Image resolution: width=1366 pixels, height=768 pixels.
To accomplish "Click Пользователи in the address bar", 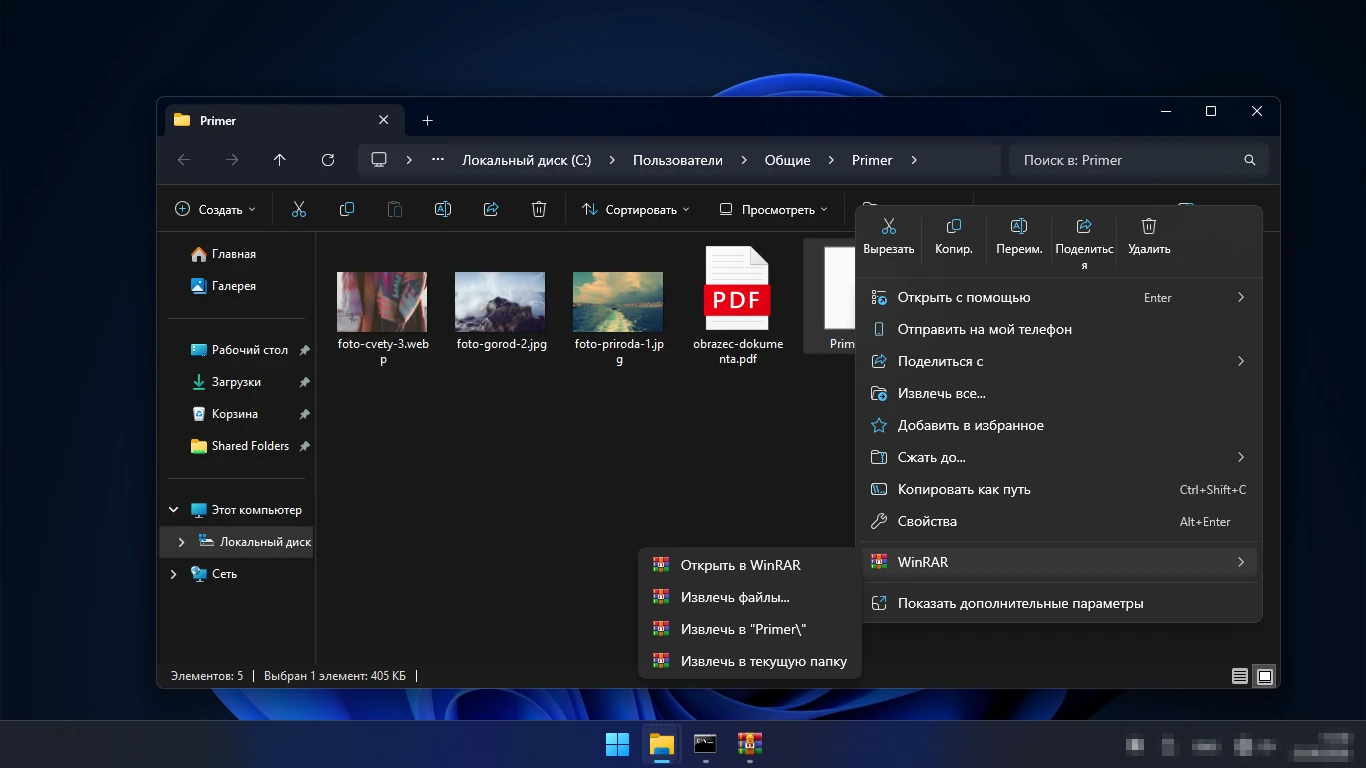I will pyautogui.click(x=677, y=160).
